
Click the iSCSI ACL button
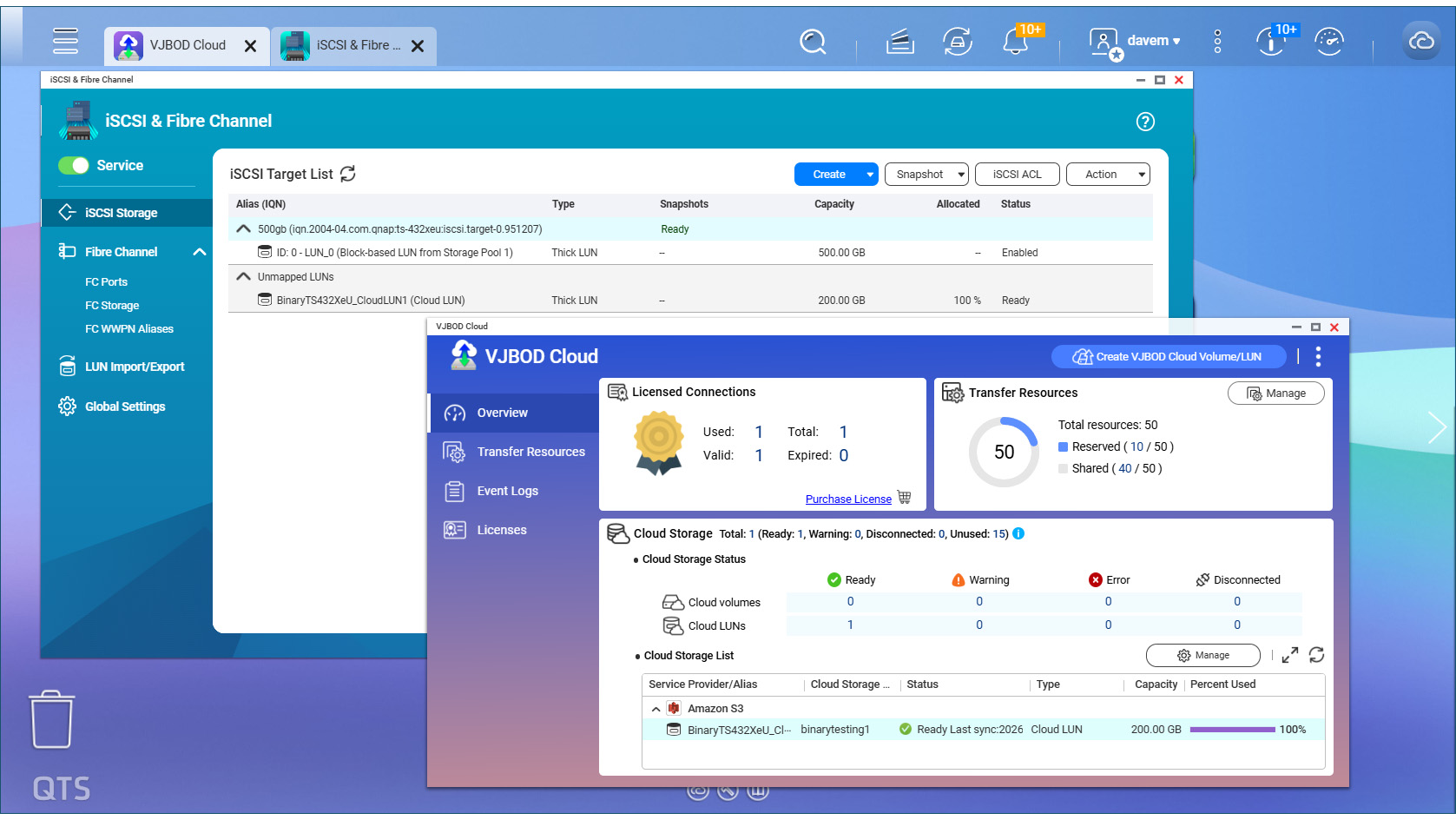[x=1017, y=175]
